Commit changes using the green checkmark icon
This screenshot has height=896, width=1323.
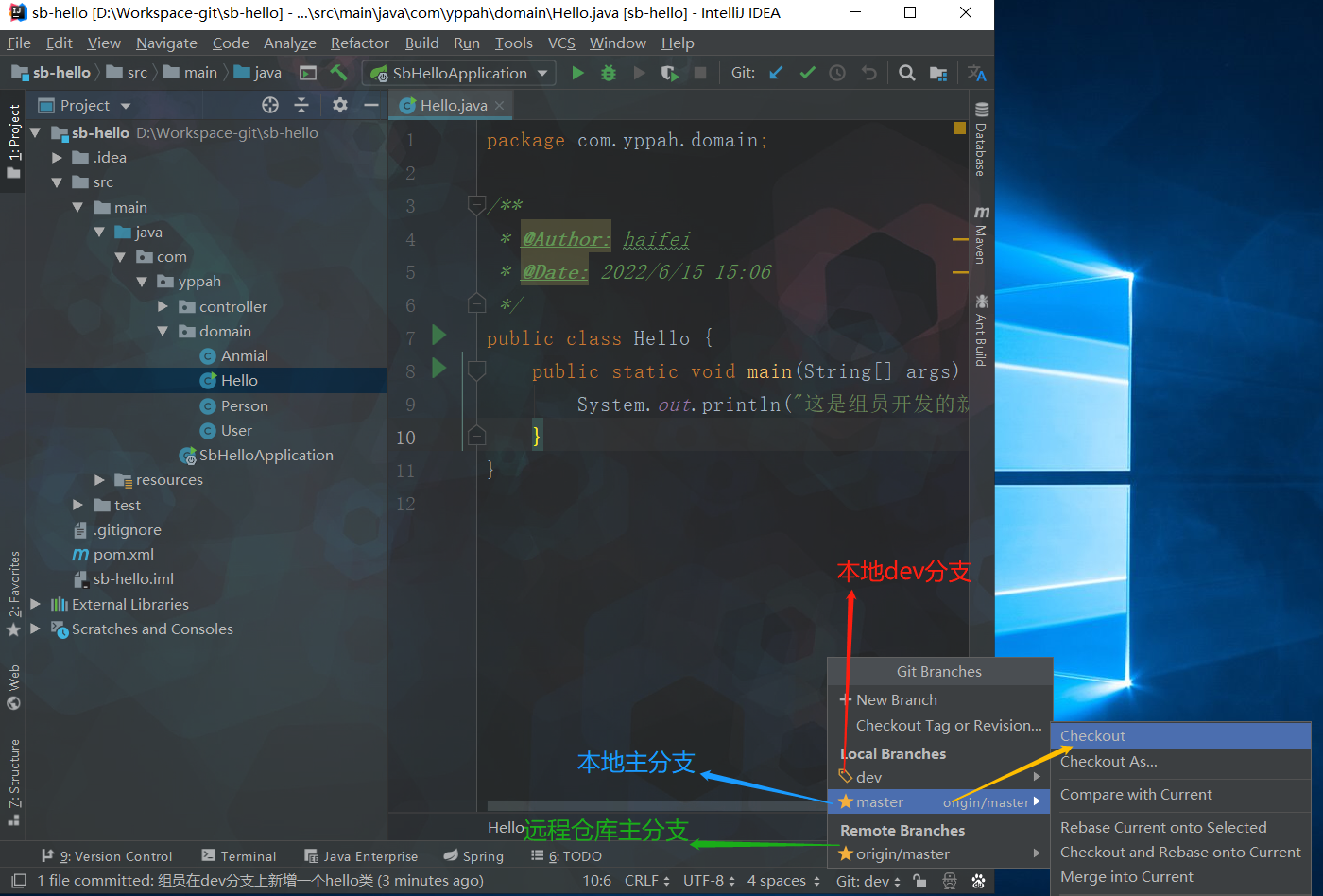807,73
